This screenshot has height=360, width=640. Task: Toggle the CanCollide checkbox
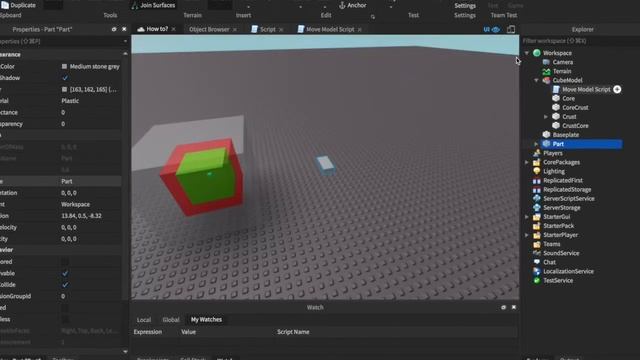(65, 285)
